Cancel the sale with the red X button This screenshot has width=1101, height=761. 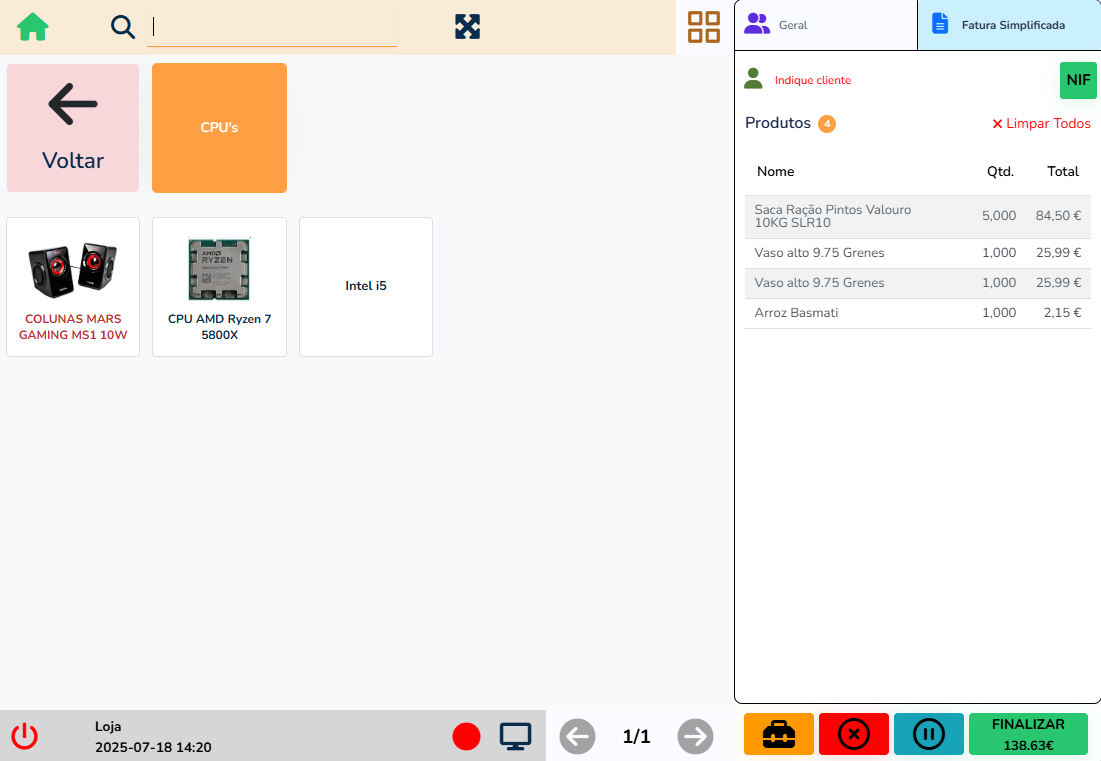[x=853, y=735]
